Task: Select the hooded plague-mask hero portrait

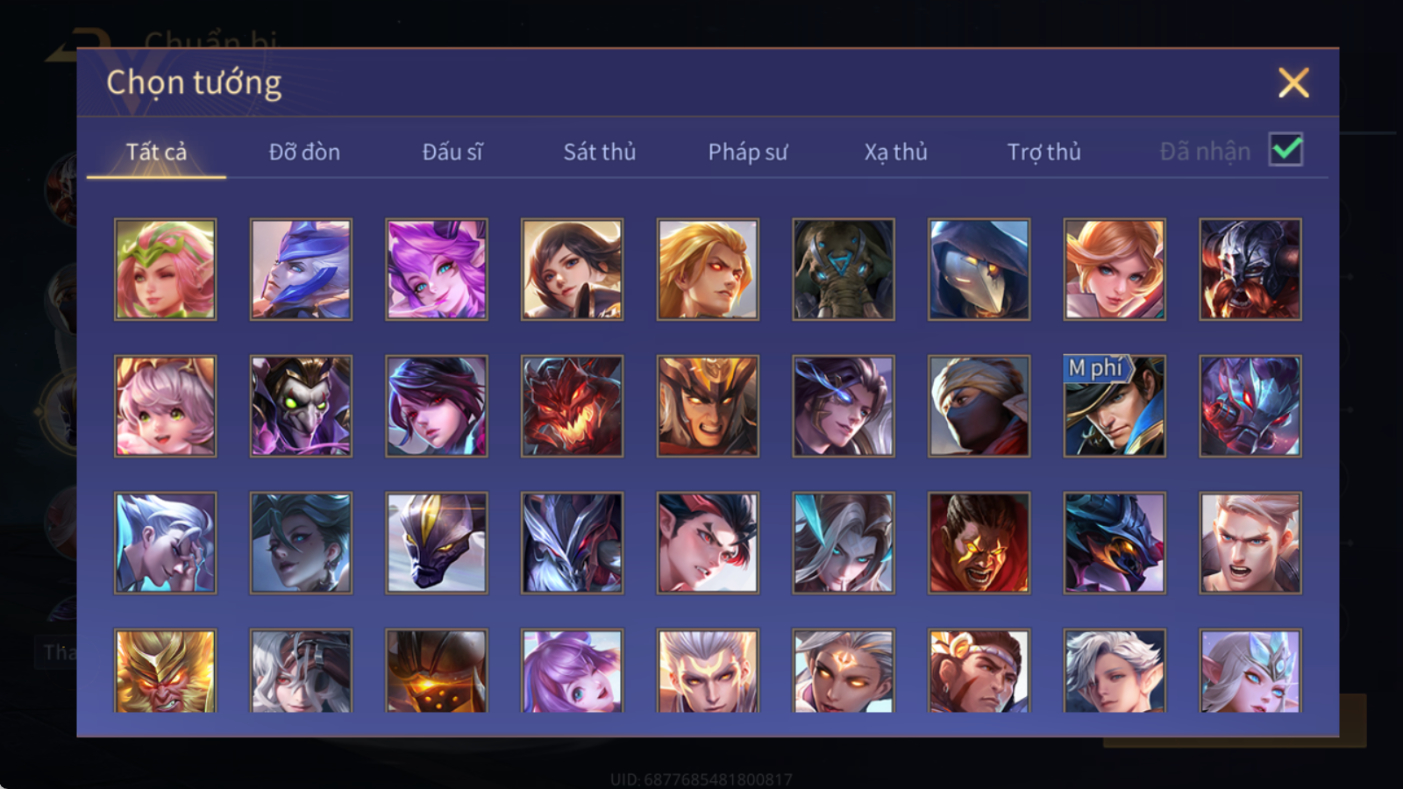Action: [979, 270]
